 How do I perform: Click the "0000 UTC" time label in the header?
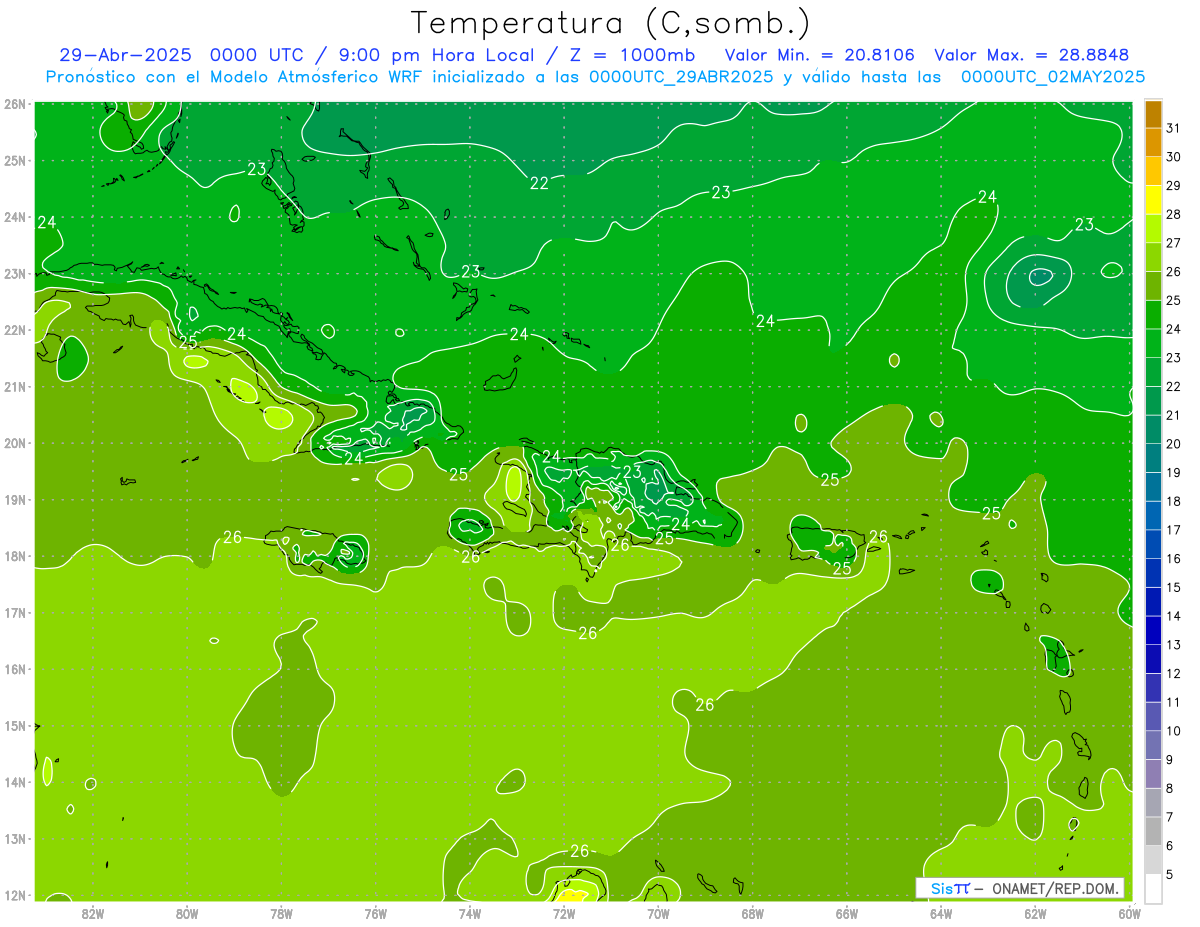[x=257, y=55]
